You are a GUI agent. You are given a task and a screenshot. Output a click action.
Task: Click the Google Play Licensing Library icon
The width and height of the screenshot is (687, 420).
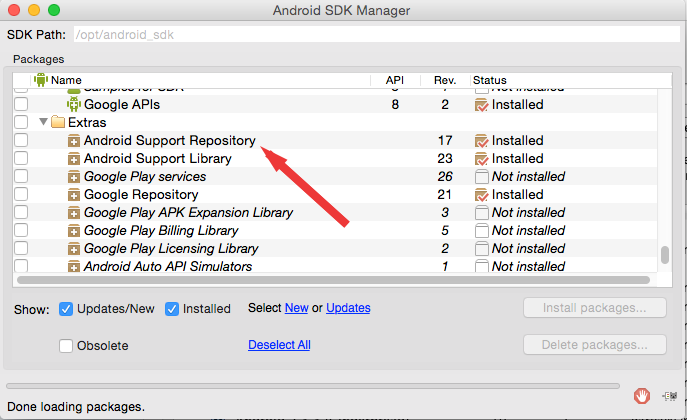pos(74,249)
